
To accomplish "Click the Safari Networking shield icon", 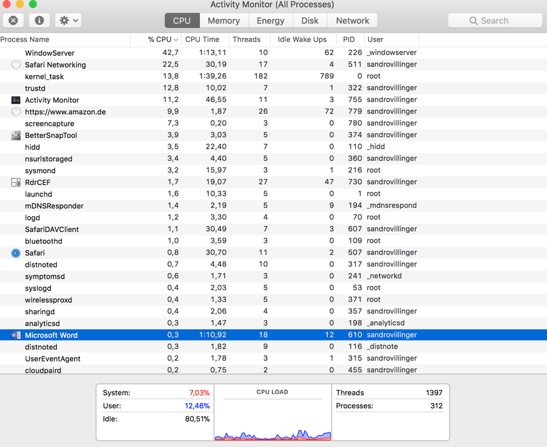I will 16,65.
